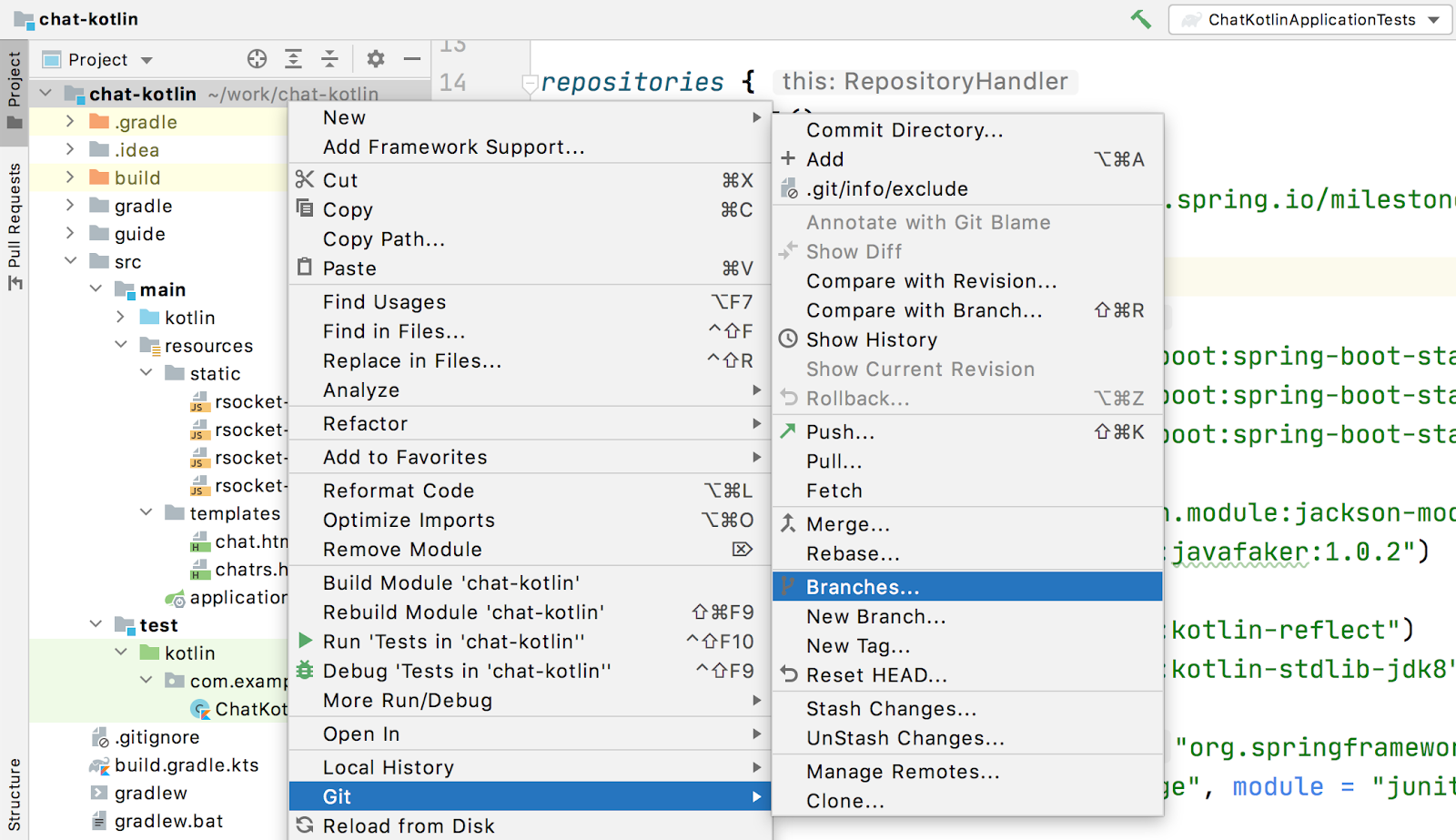Open the Structure tool window tab
This screenshot has height=840, width=1456.
click(x=15, y=794)
